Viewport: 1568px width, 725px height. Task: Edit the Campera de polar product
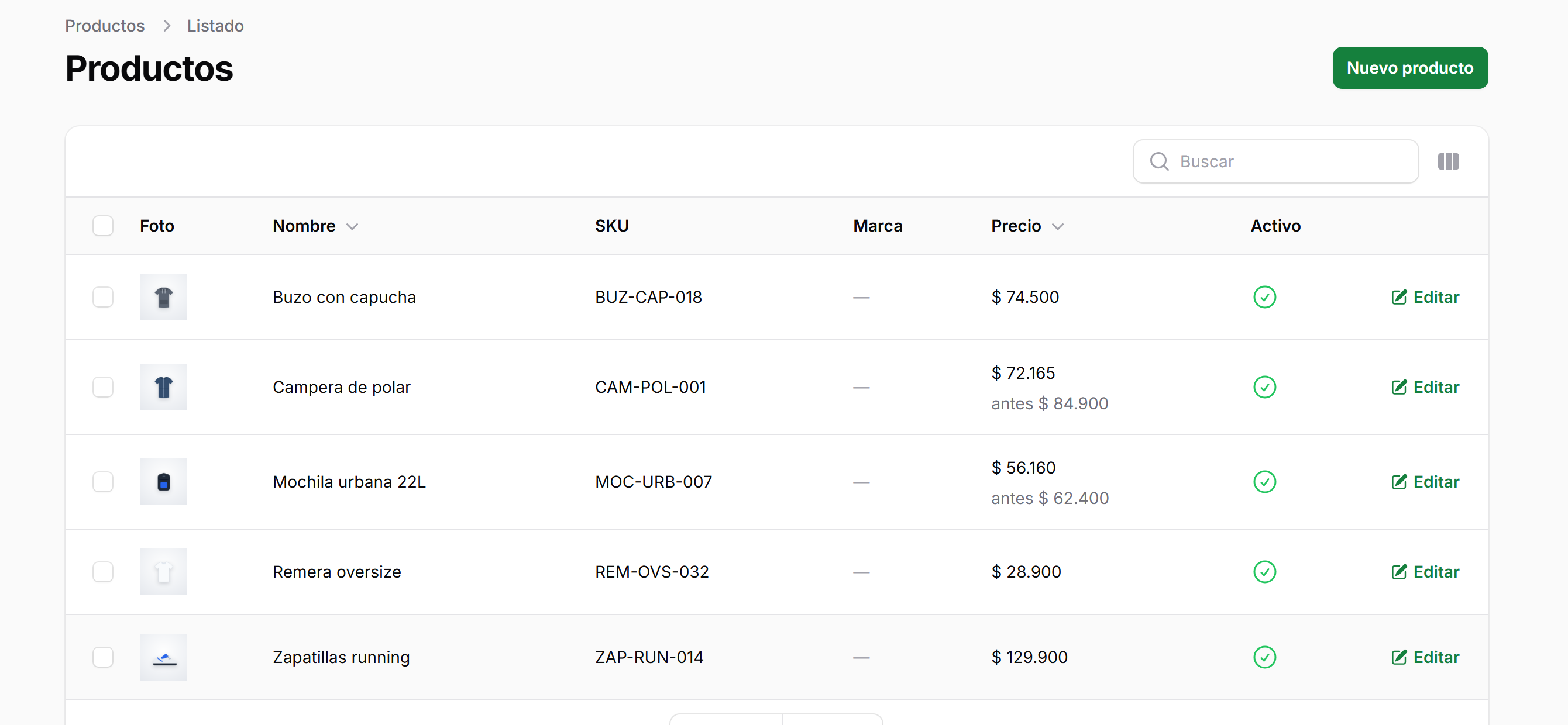(1425, 387)
